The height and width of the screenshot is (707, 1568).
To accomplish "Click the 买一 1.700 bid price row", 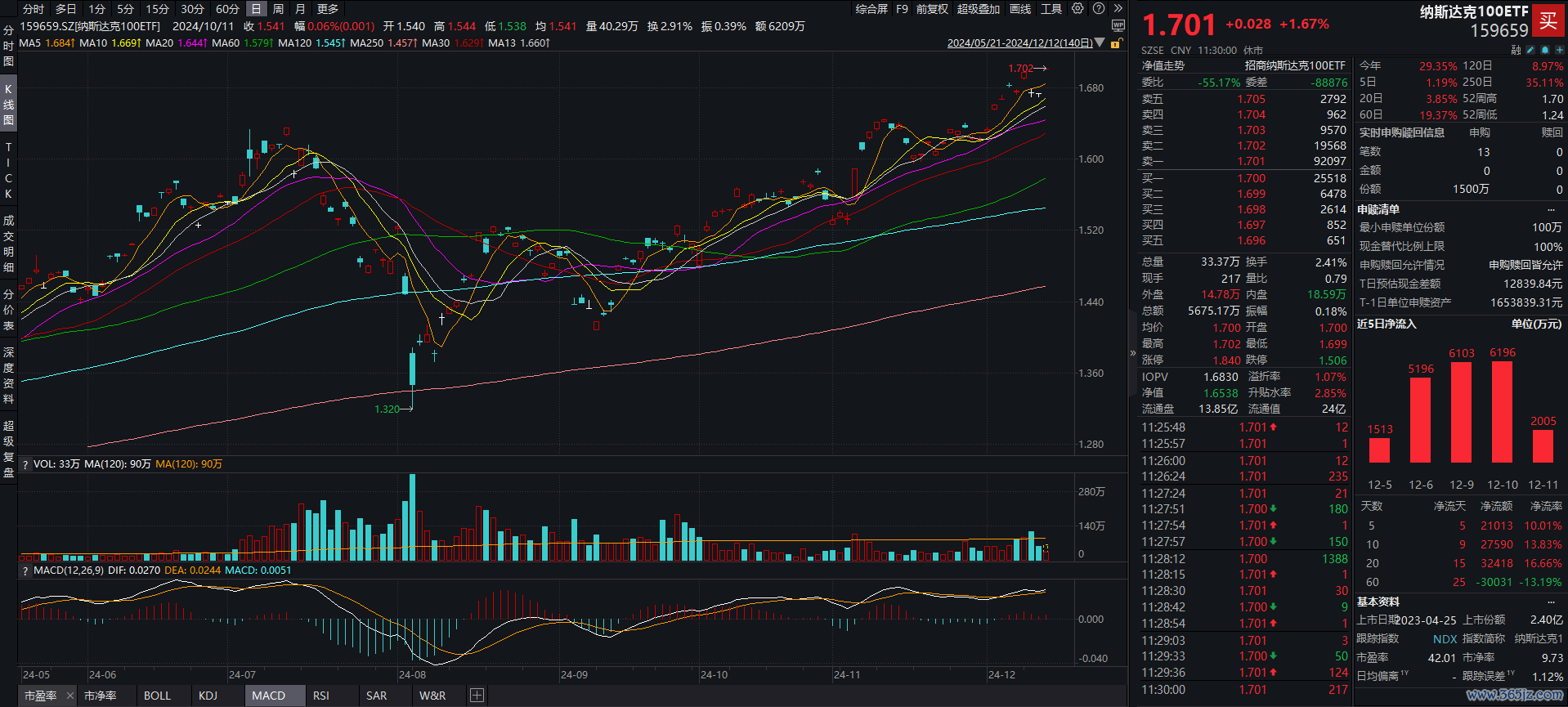I will tap(1244, 178).
